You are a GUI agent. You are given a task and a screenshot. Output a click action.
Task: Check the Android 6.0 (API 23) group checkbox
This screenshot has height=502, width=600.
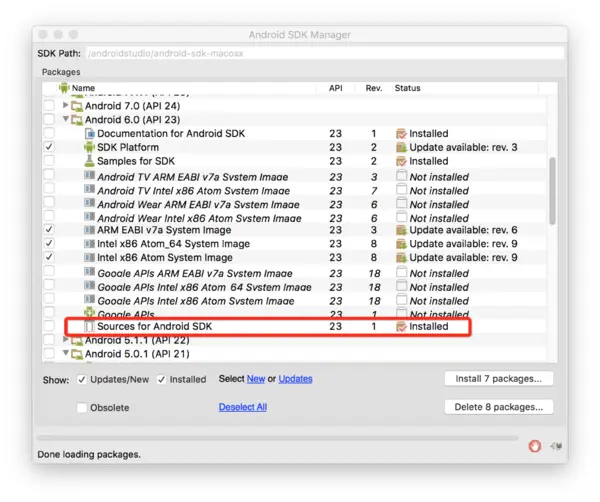[x=49, y=119]
